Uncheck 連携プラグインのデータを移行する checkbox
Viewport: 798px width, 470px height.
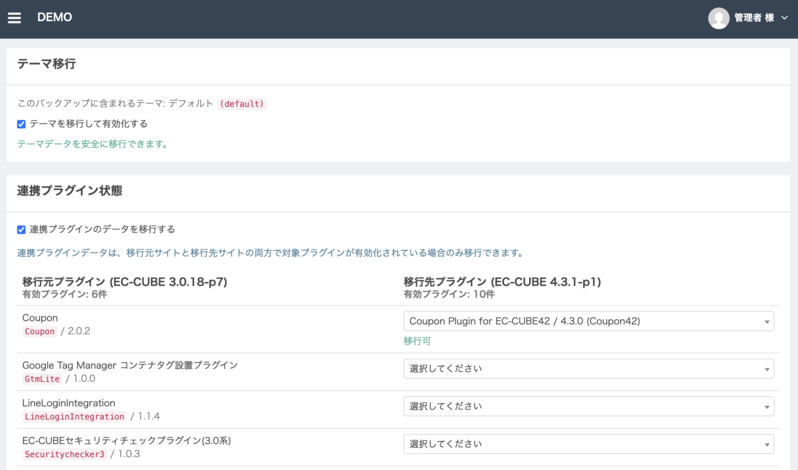coord(21,229)
